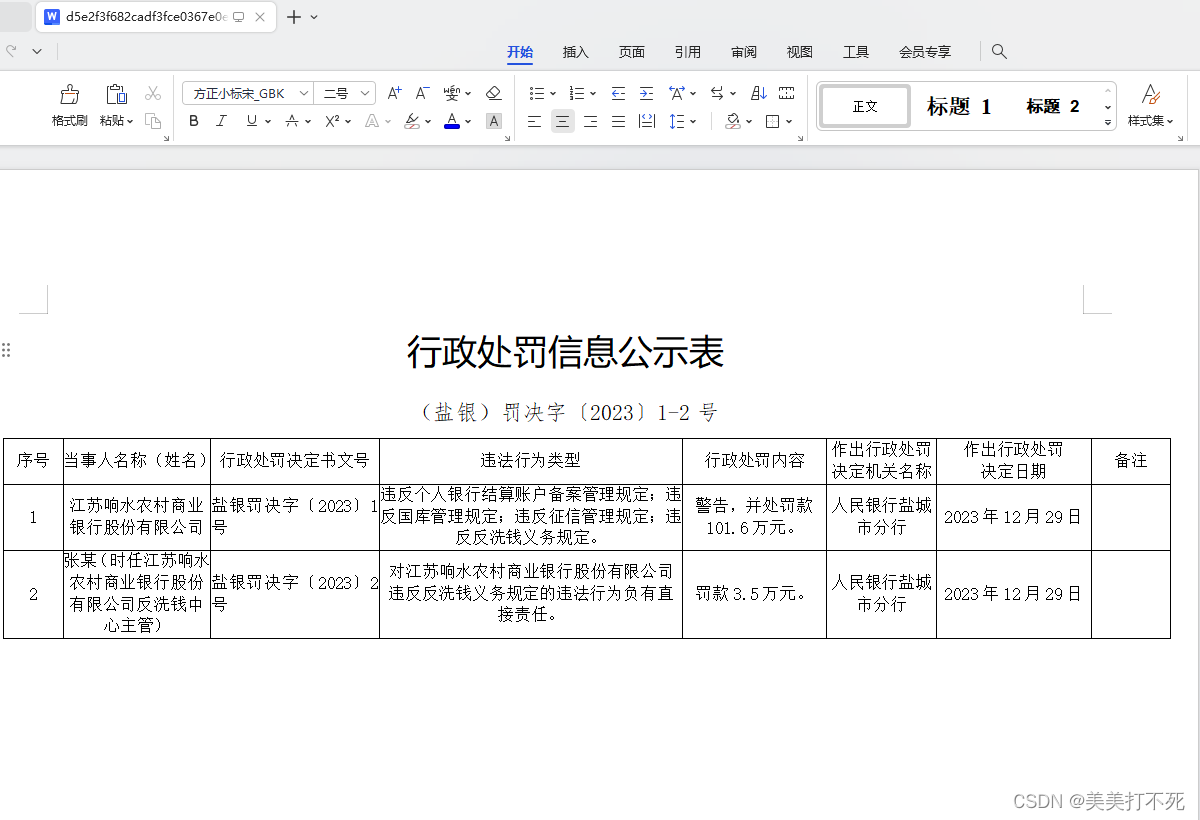
Task: Click the bulleted list icon
Action: click(537, 93)
